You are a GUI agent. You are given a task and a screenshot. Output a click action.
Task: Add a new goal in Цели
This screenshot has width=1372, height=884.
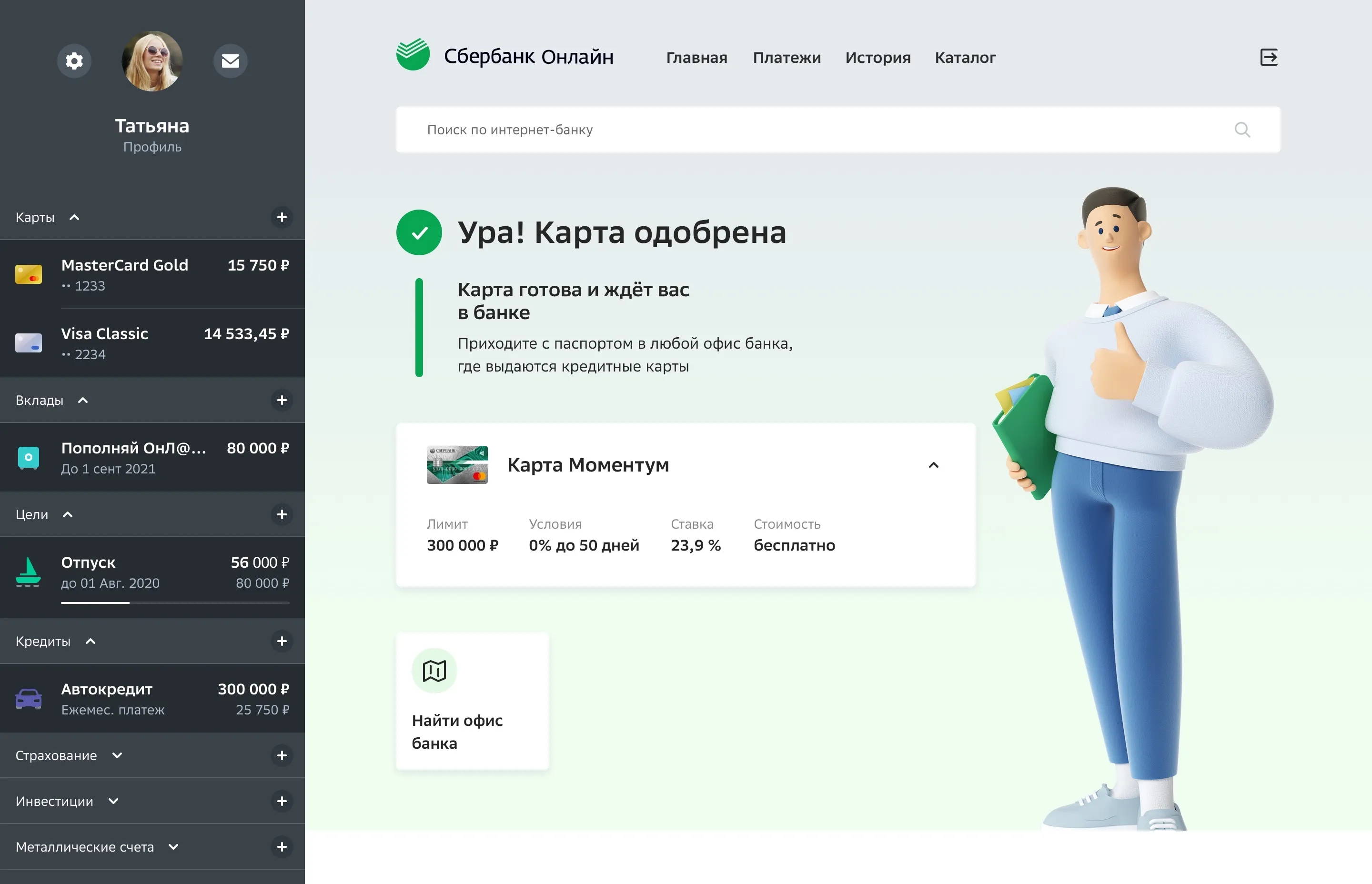click(x=282, y=514)
